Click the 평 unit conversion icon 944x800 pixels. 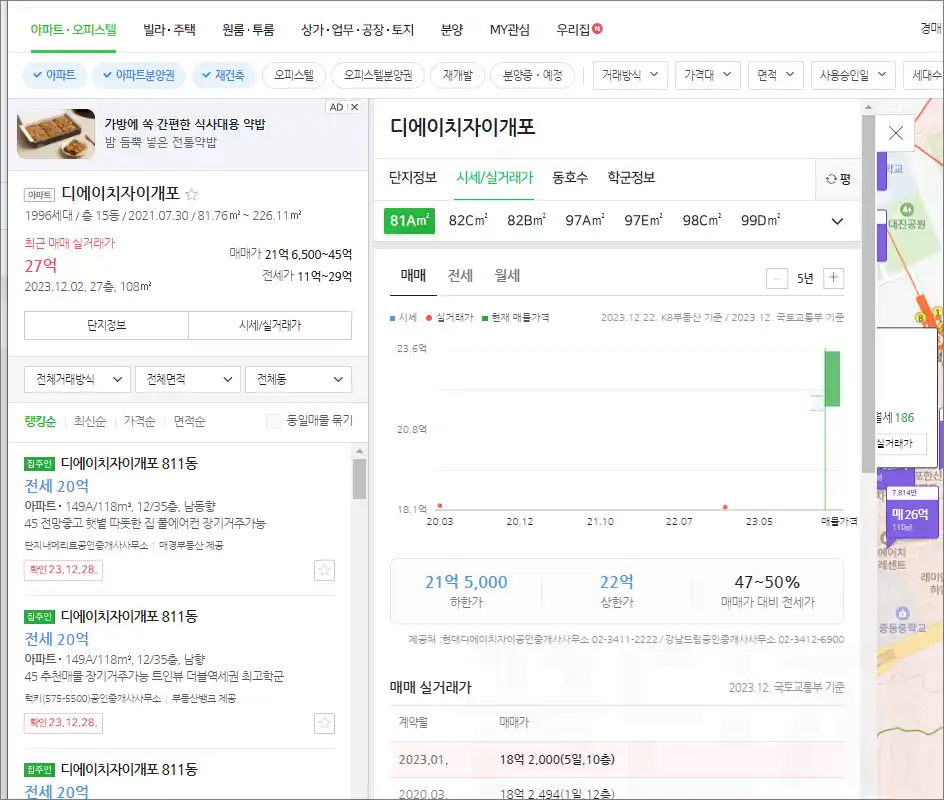tap(840, 180)
